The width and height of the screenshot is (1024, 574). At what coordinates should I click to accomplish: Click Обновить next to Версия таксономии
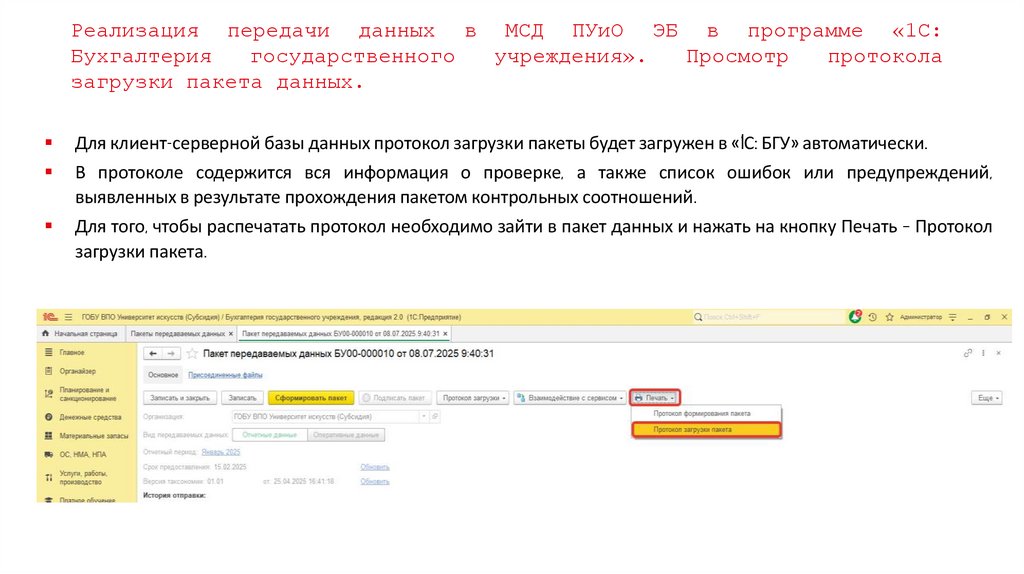(375, 481)
